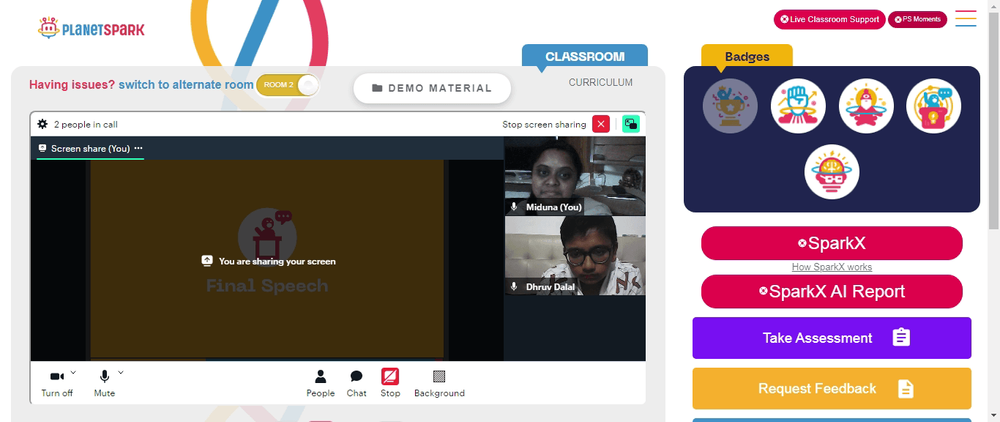
Task: Open the Demo Material folder button
Action: [x=432, y=88]
